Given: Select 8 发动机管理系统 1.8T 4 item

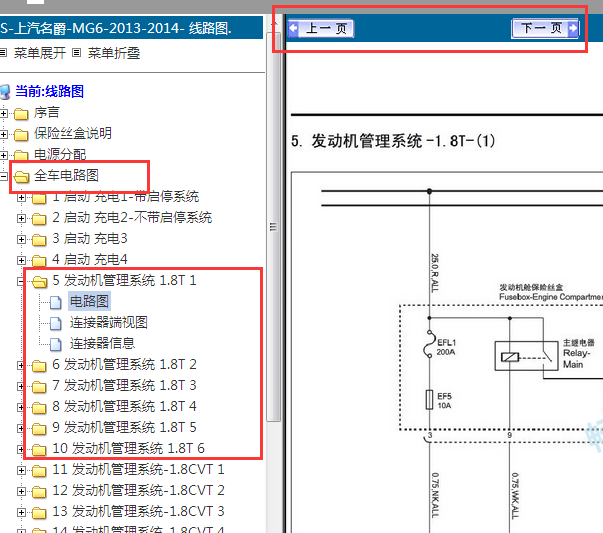Looking at the screenshot, I should click(x=124, y=406).
